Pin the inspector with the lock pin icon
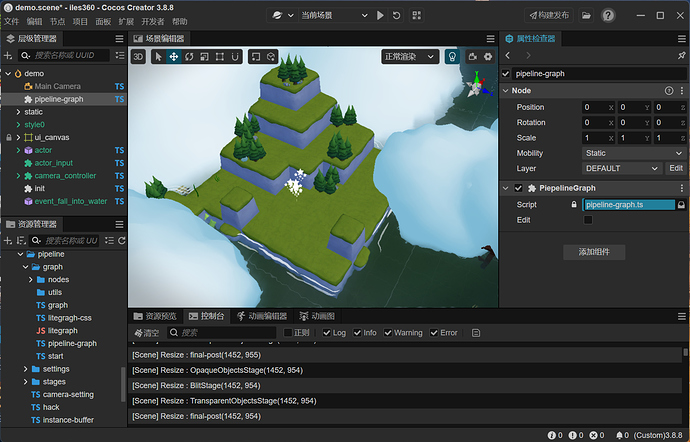 (681, 55)
